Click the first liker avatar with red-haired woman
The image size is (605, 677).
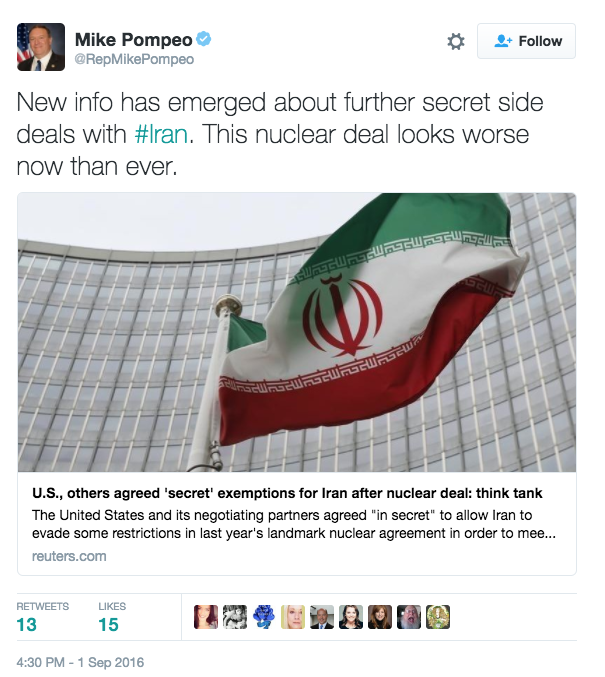206,617
